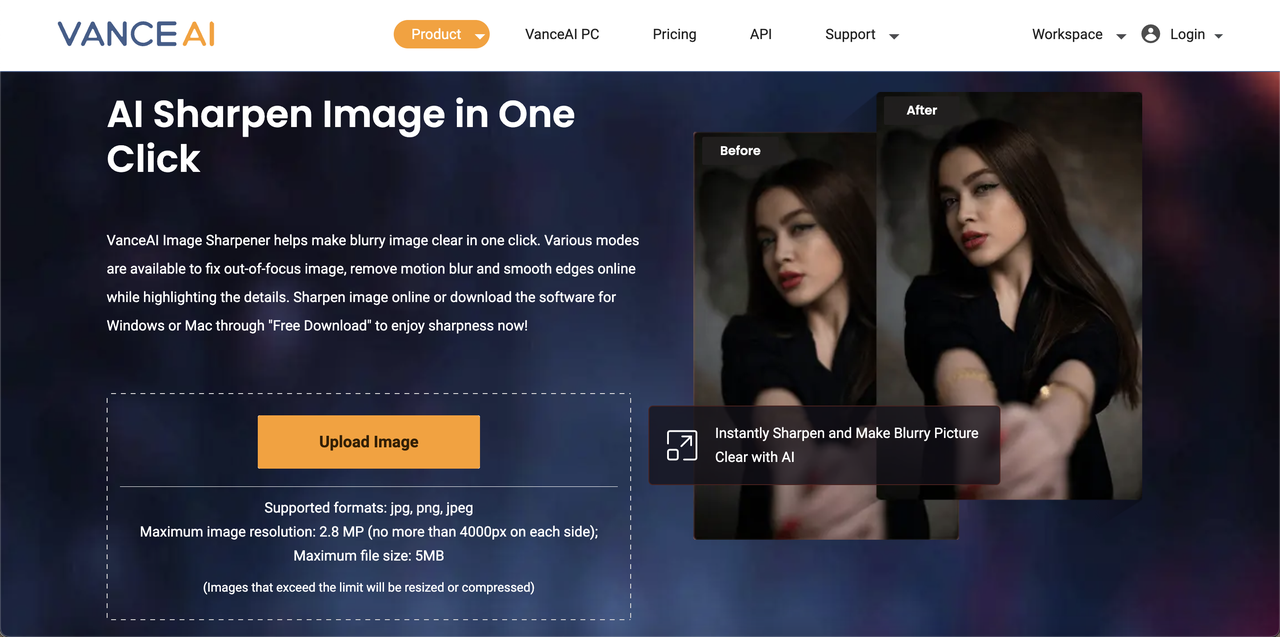This screenshot has width=1280, height=637.
Task: Click the user account avatar icon
Action: (1150, 34)
